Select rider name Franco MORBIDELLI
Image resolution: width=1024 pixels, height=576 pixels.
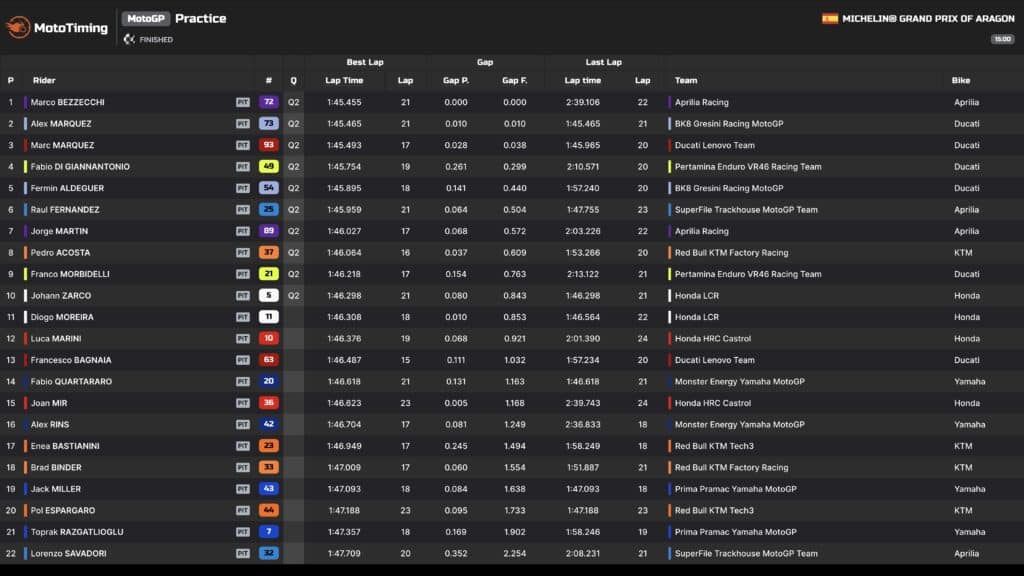[x=70, y=274]
